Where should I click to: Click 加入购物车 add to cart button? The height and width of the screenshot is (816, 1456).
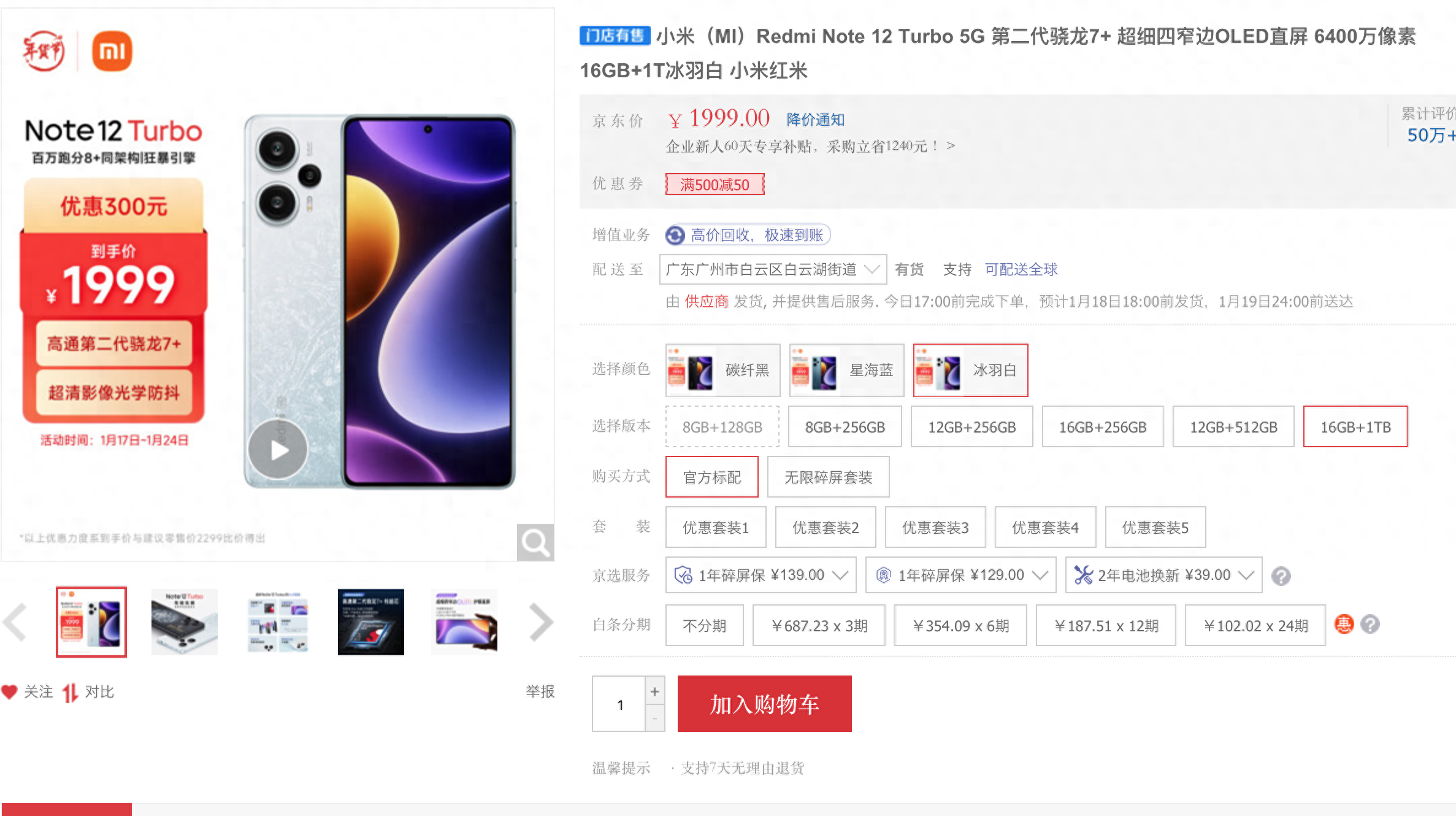pos(764,704)
